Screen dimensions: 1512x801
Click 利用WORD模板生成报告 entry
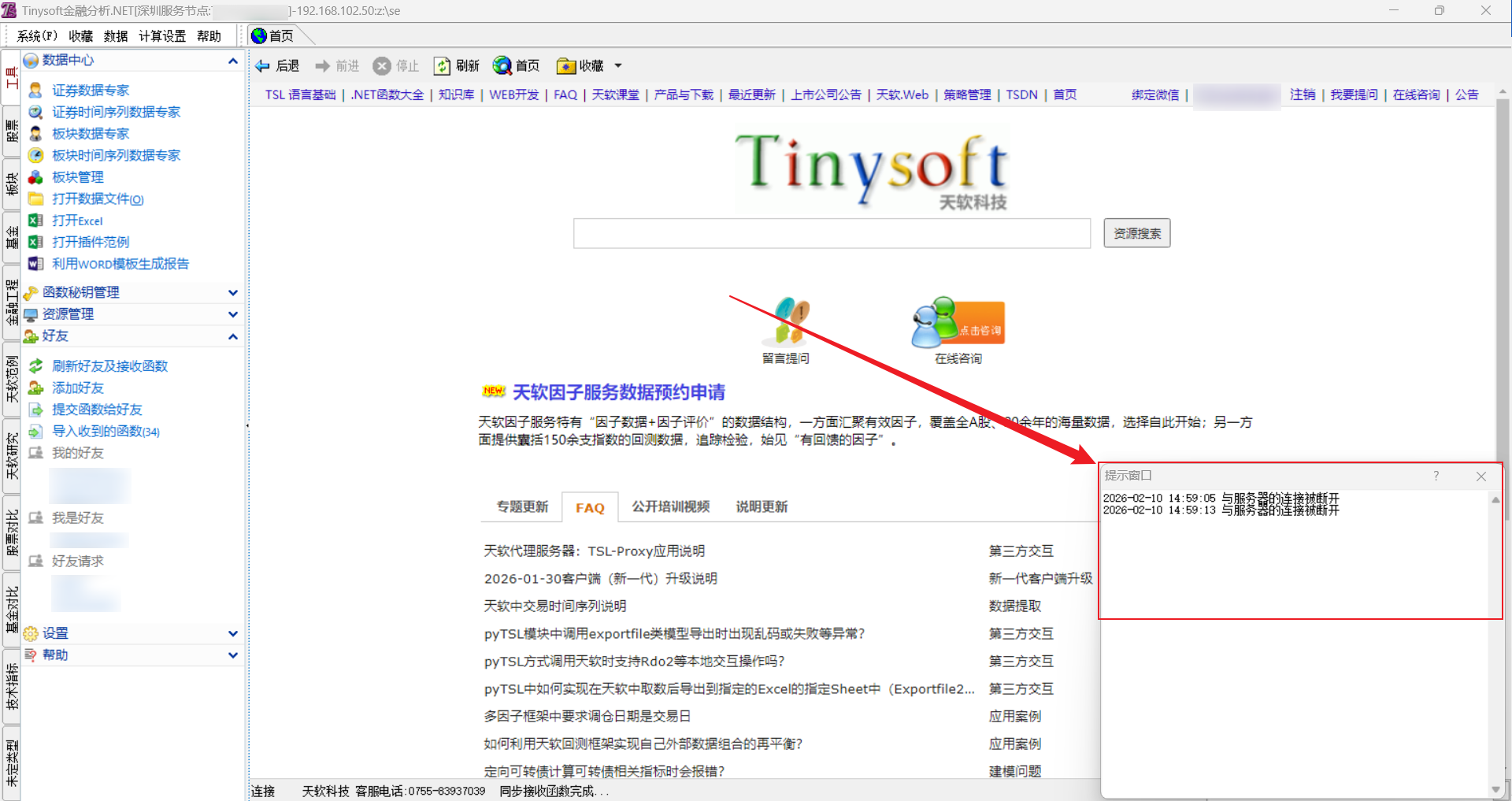(120, 264)
